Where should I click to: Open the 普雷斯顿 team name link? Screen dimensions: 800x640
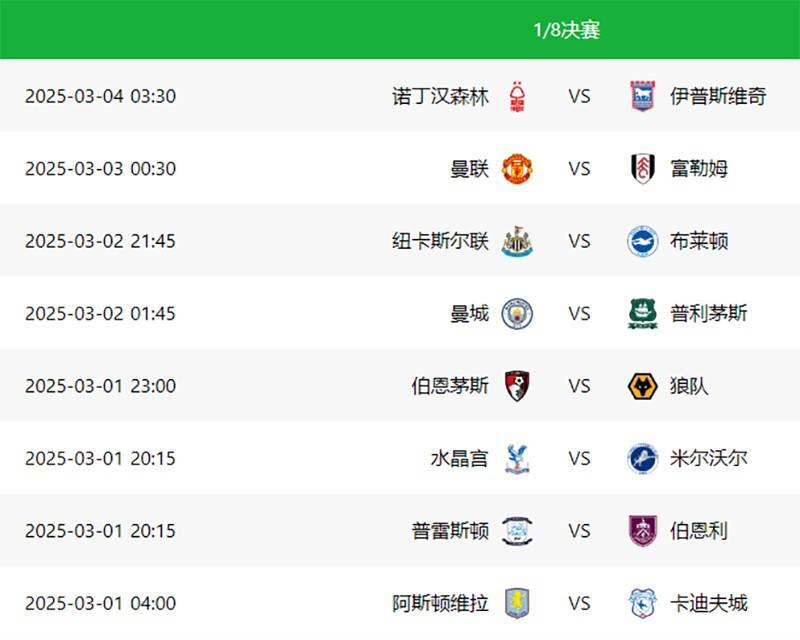point(450,531)
